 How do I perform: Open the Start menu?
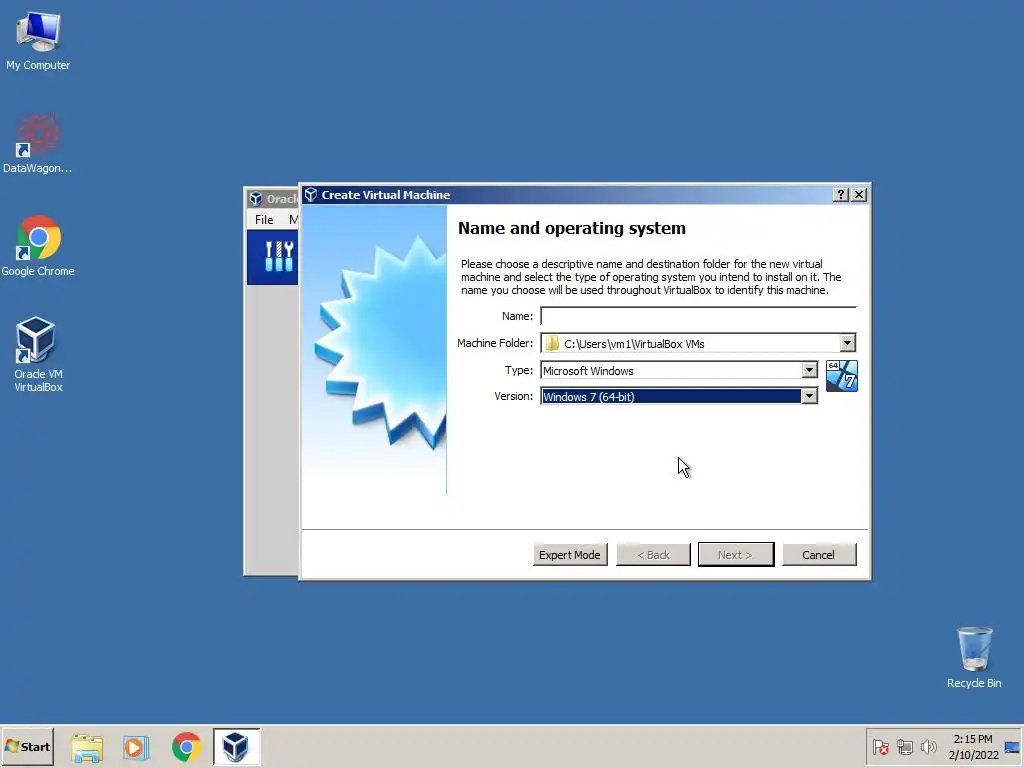pyautogui.click(x=27, y=747)
